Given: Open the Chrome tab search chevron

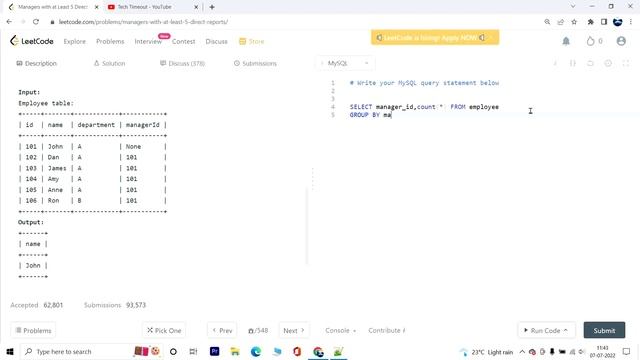Looking at the screenshot, I should 573,7.
